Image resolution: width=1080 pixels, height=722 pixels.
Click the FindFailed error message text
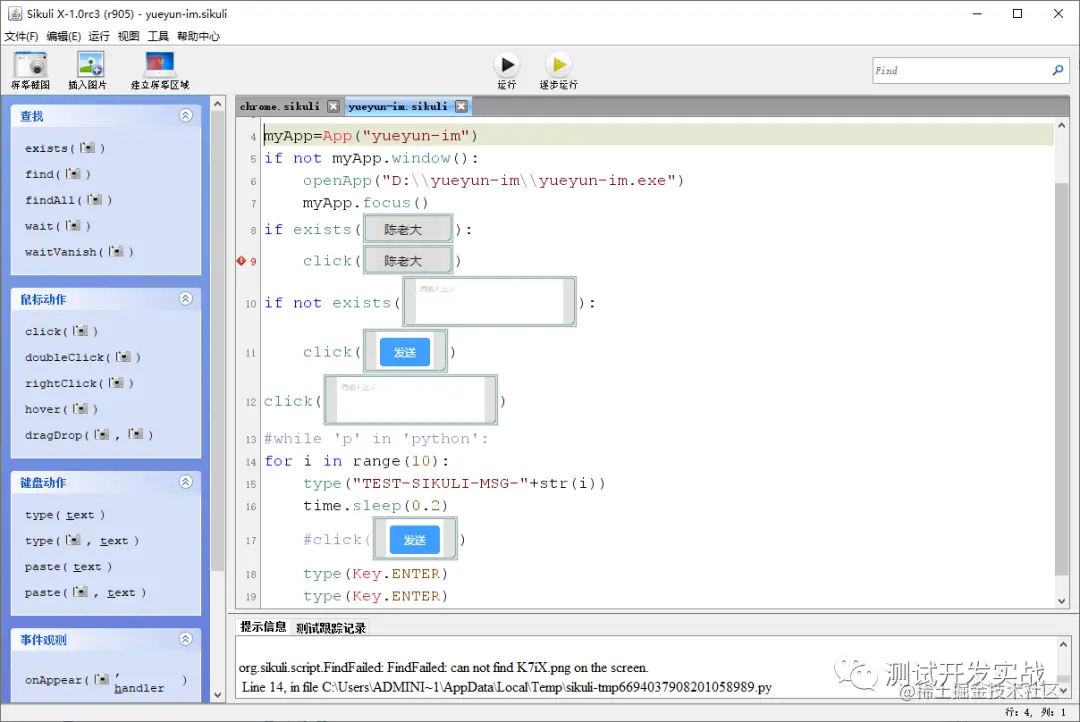(x=444, y=668)
